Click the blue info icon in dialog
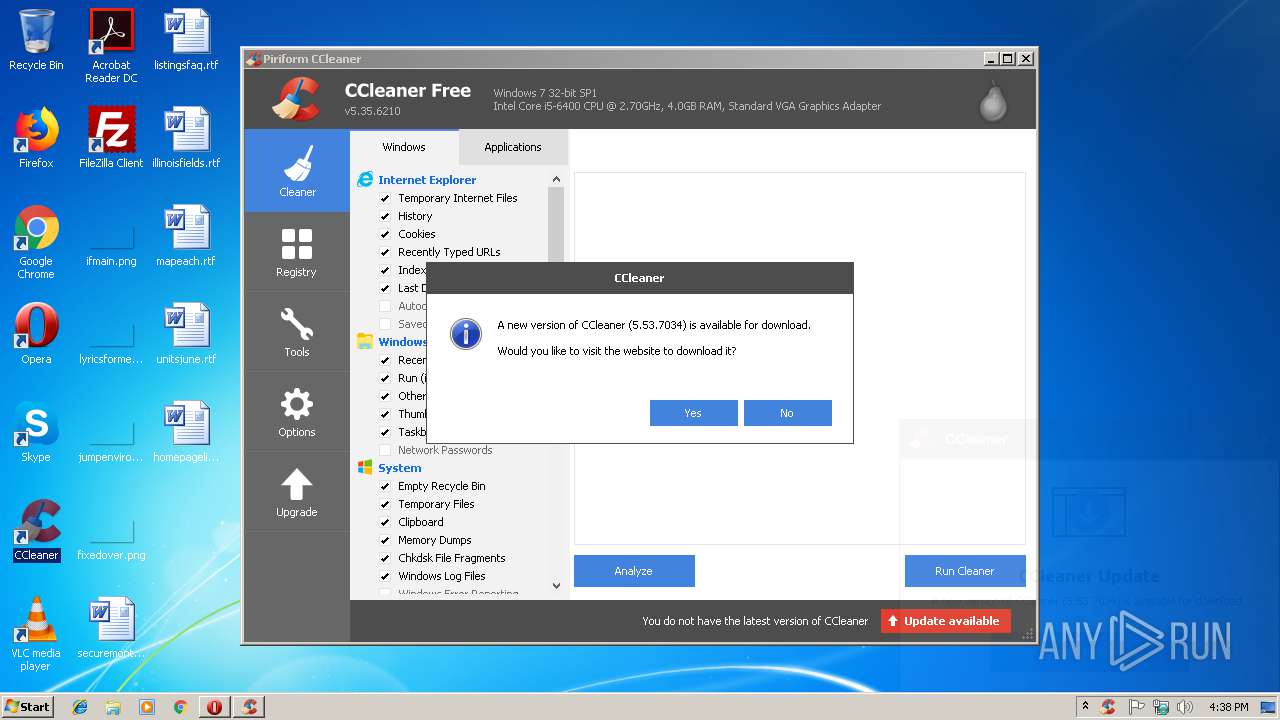The width and height of the screenshot is (1280, 720). 466,334
